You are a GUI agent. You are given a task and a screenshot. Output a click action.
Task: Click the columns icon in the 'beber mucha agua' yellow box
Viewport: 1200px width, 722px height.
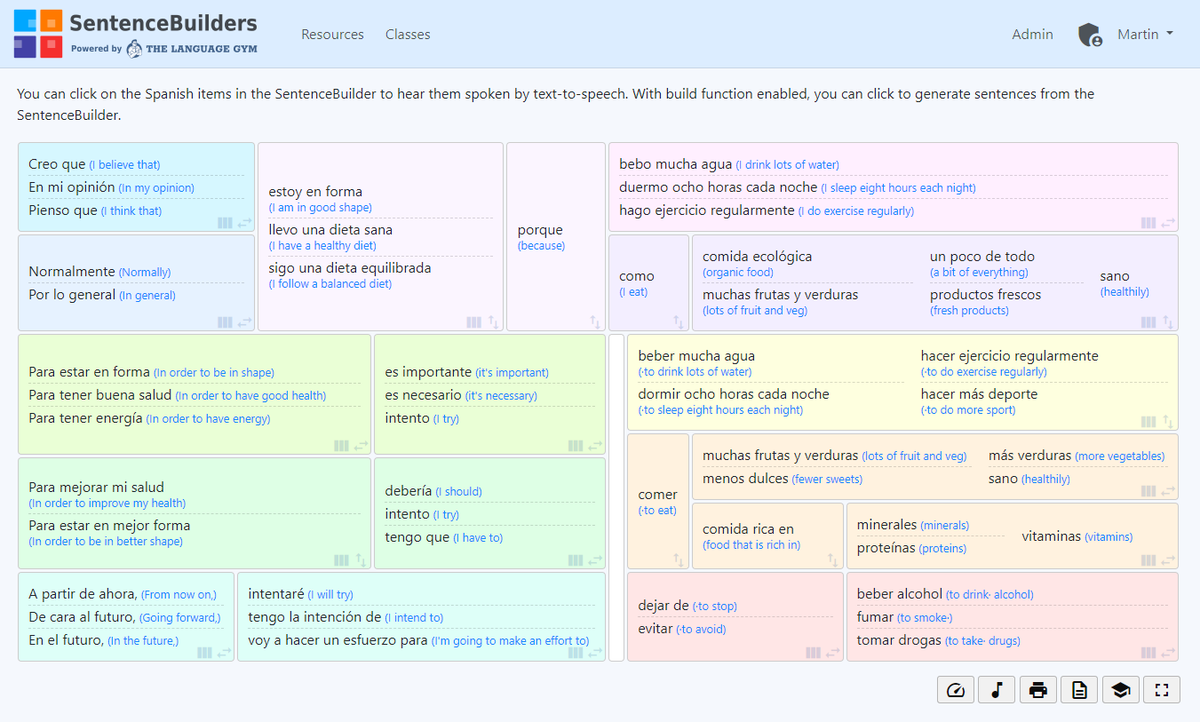(x=1149, y=421)
